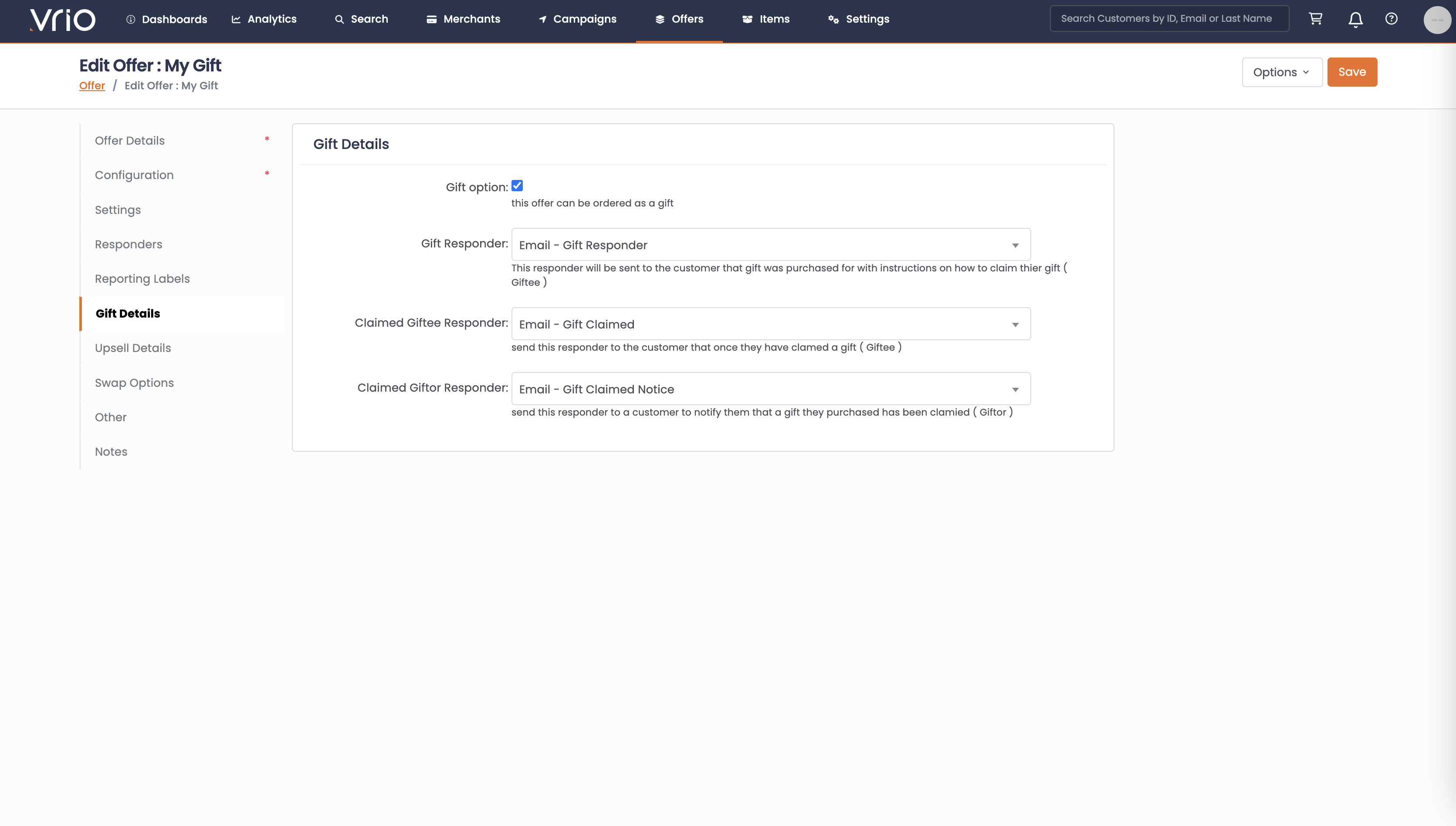Click 'this offer can be ordered as a gift' text
Viewport: 1456px width, 826px height.
(592, 203)
